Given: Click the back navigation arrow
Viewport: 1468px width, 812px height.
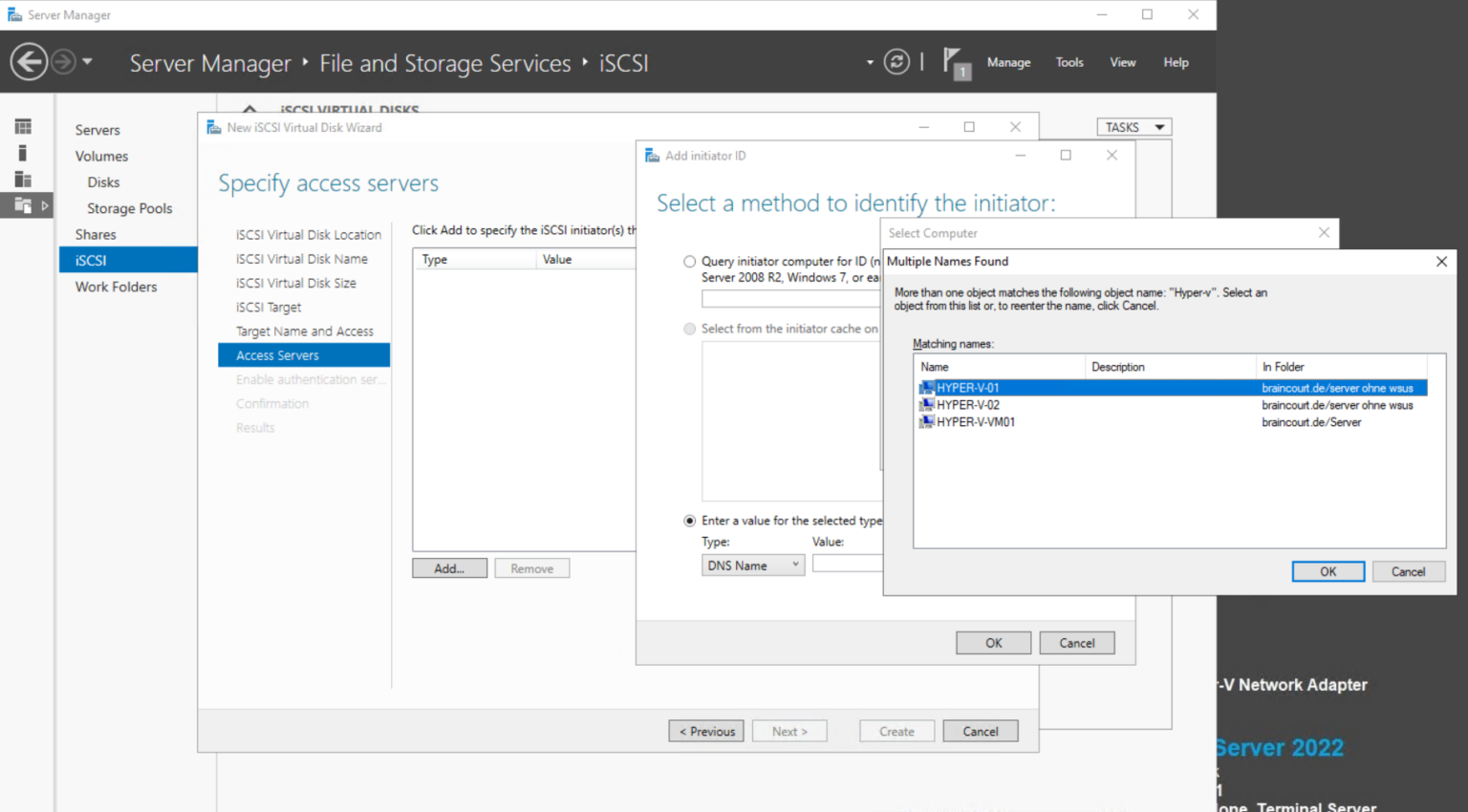Looking at the screenshot, I should pos(29,61).
